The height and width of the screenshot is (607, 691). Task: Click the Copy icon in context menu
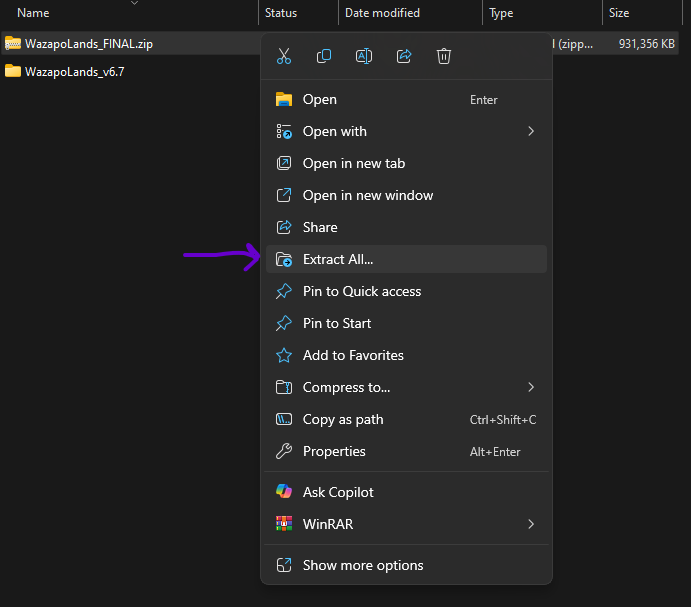pos(324,56)
